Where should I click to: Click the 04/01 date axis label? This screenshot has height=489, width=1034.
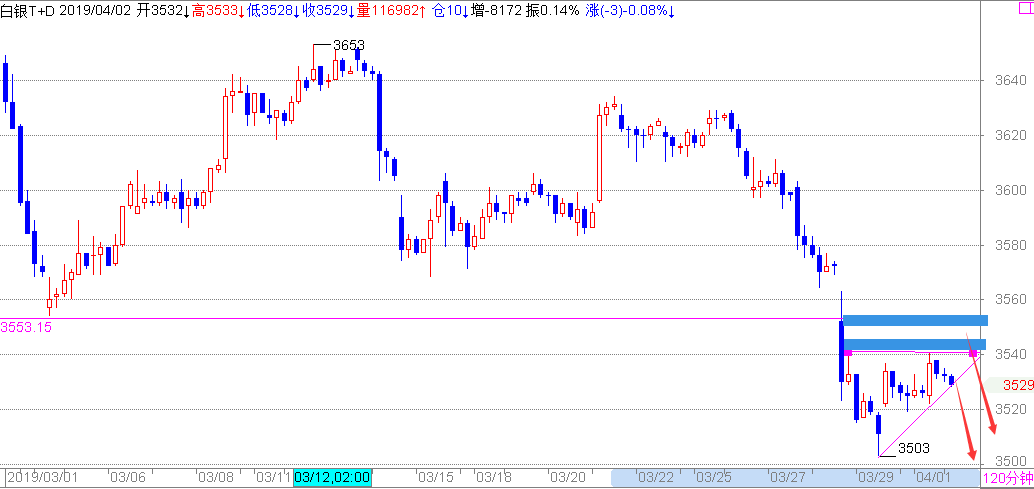(x=935, y=477)
